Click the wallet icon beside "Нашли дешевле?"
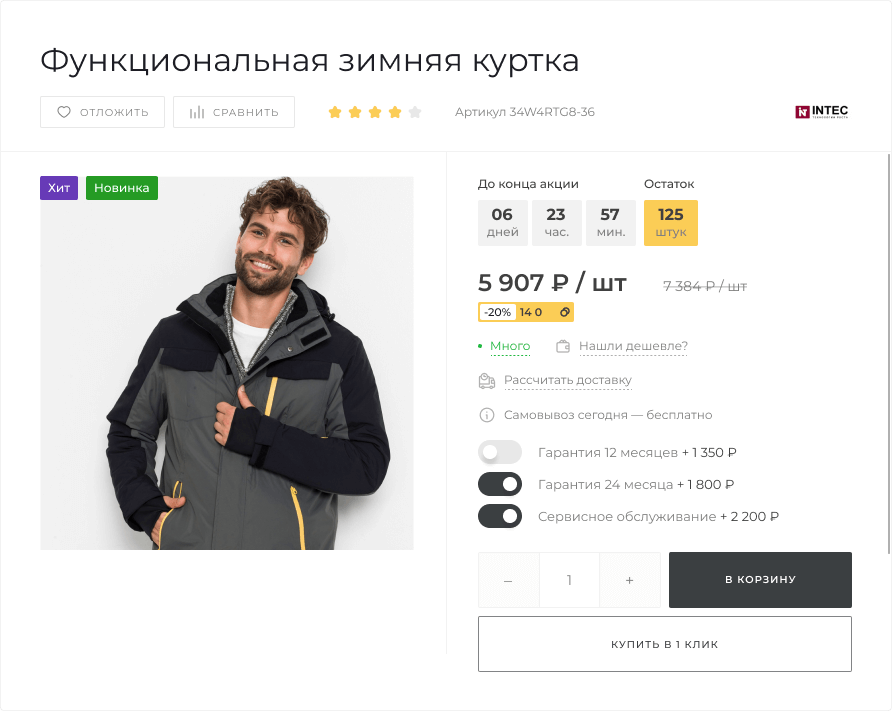Viewport: 892px width, 711px height. 562,346
